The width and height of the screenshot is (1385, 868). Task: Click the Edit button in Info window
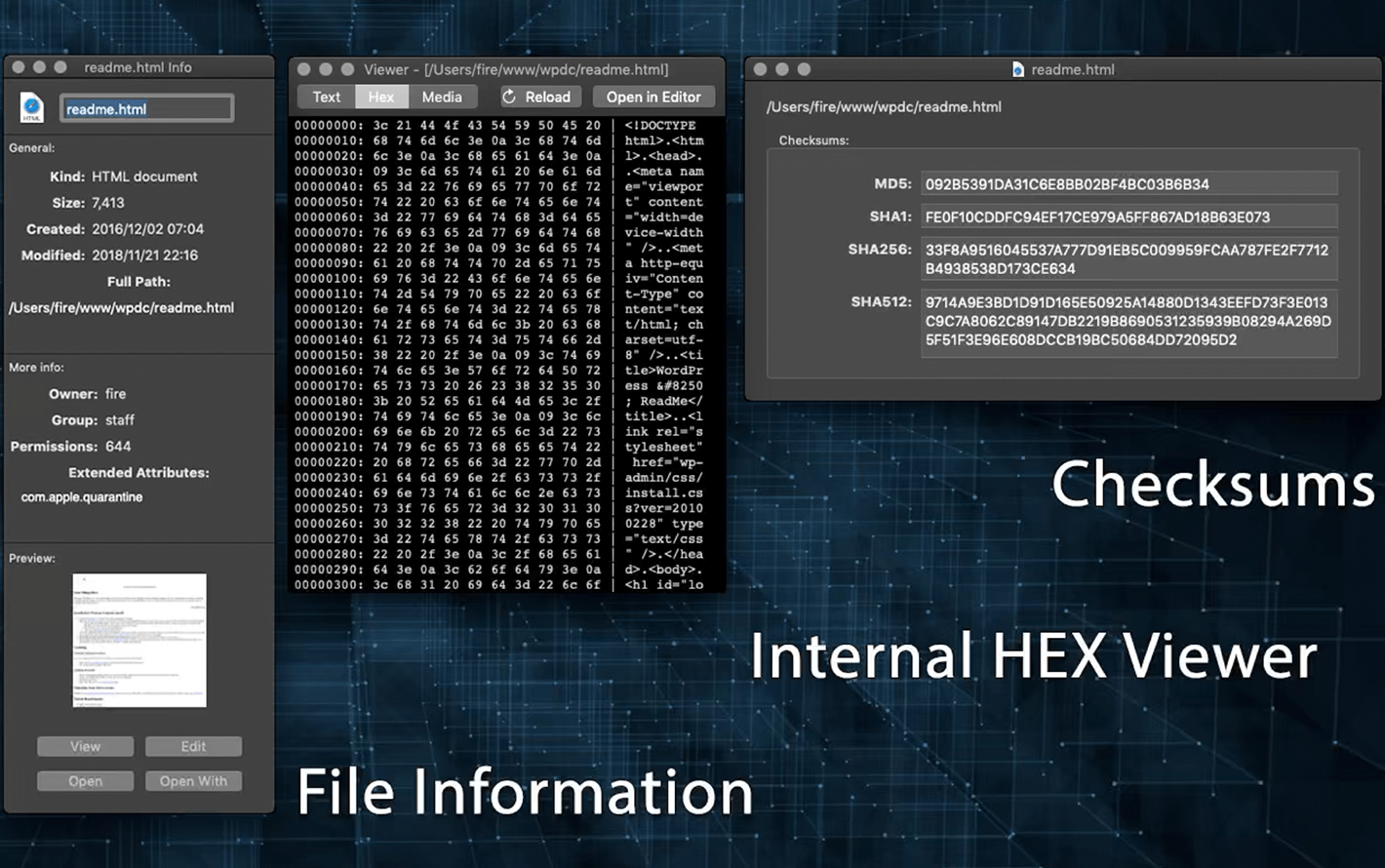(193, 746)
